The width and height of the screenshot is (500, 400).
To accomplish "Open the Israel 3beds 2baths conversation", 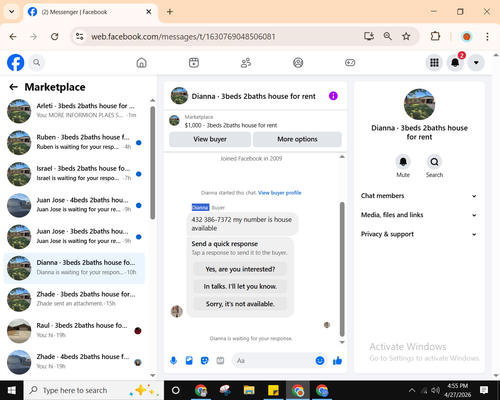I will coord(74,174).
